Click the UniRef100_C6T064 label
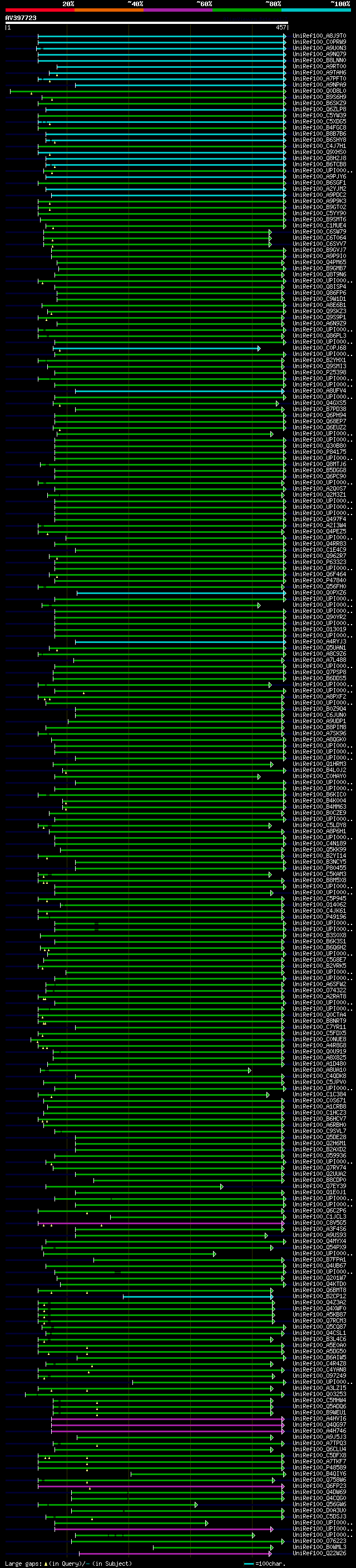The width and height of the screenshot is (356, 1568). (319, 238)
